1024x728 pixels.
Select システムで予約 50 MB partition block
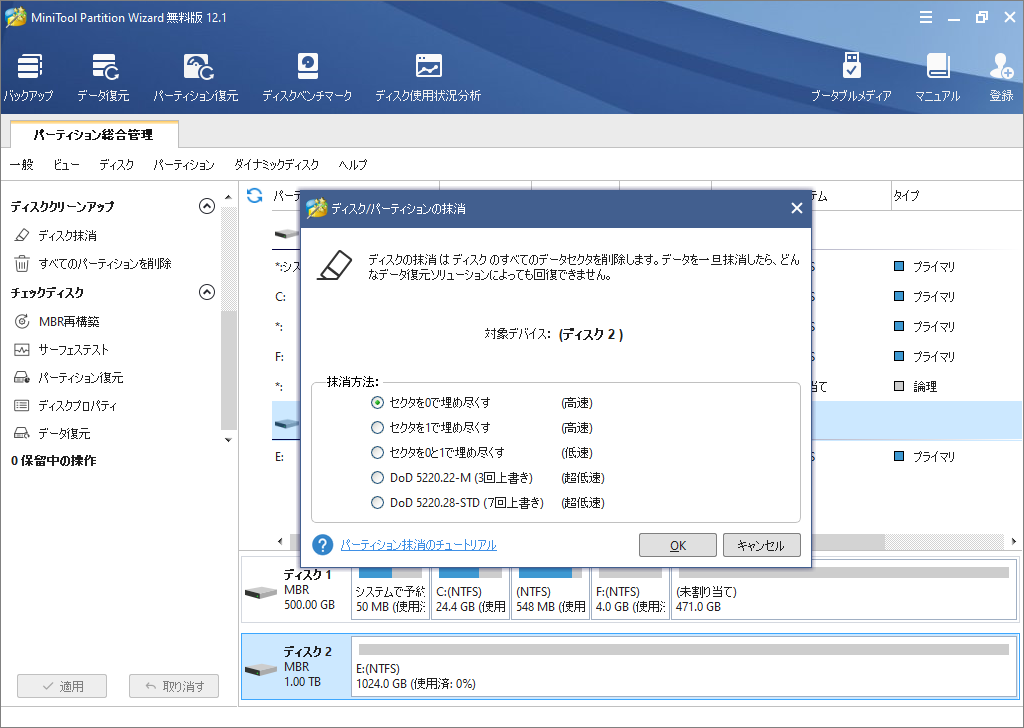391,592
